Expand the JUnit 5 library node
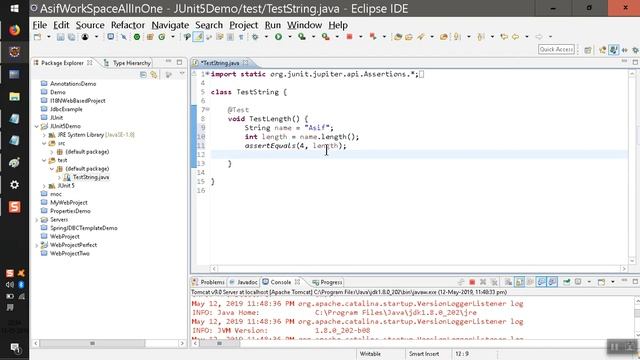This screenshot has height=360, width=640. pyautogui.click(x=44, y=186)
